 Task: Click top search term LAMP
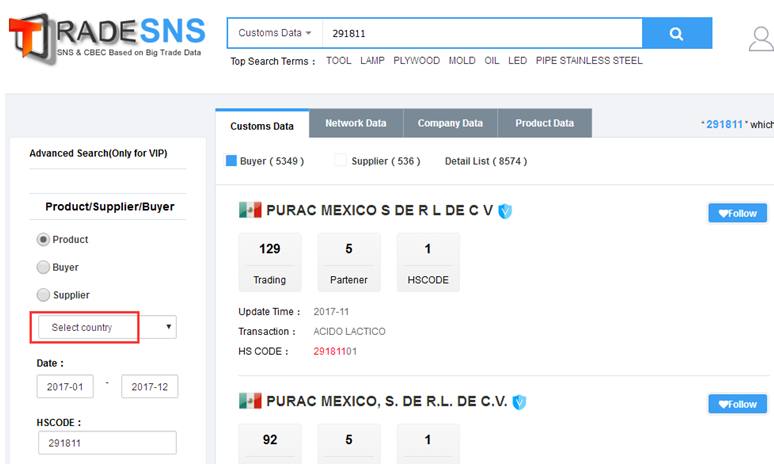(372, 61)
